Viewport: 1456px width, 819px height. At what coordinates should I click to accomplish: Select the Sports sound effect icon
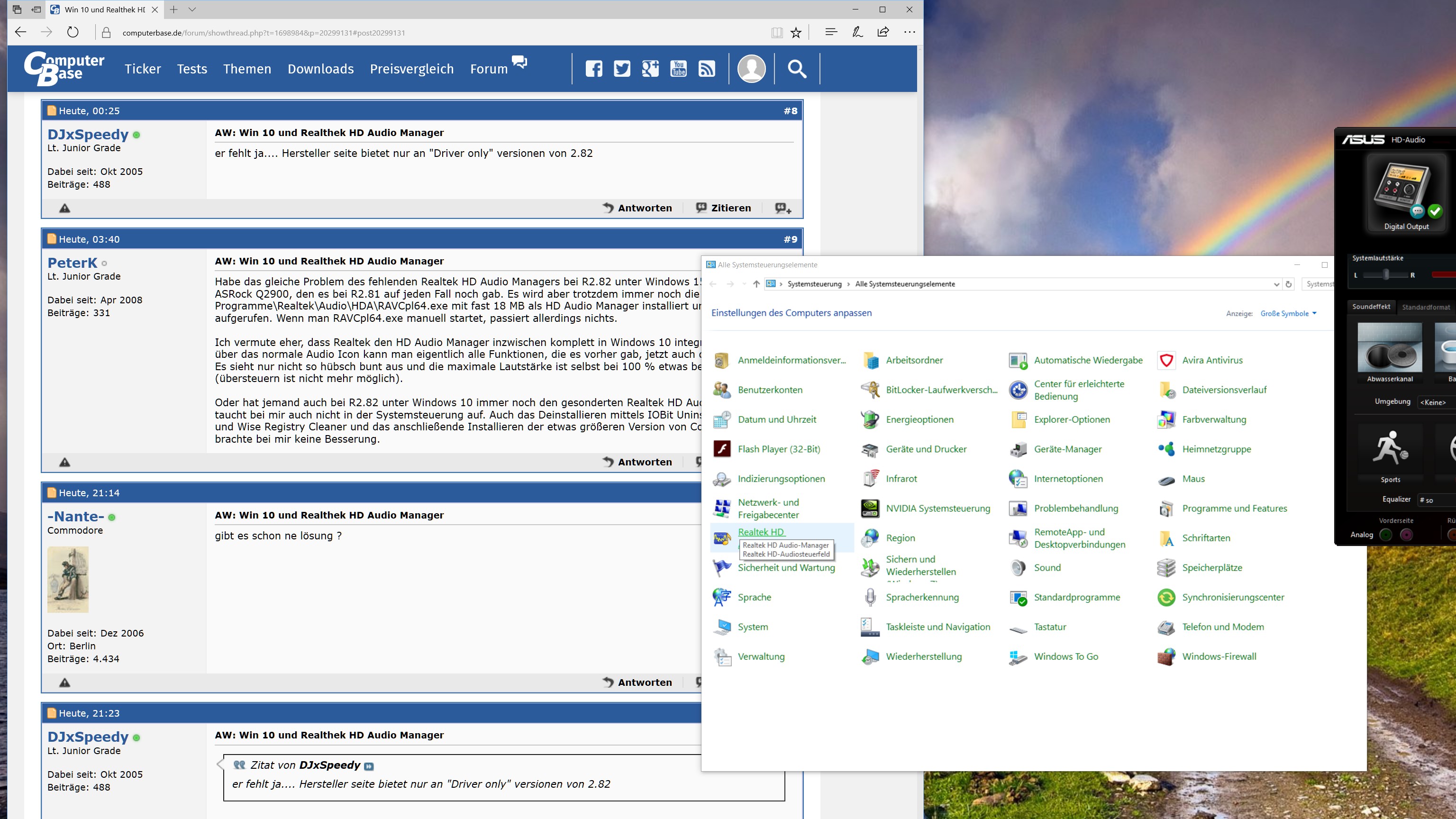click(1390, 448)
